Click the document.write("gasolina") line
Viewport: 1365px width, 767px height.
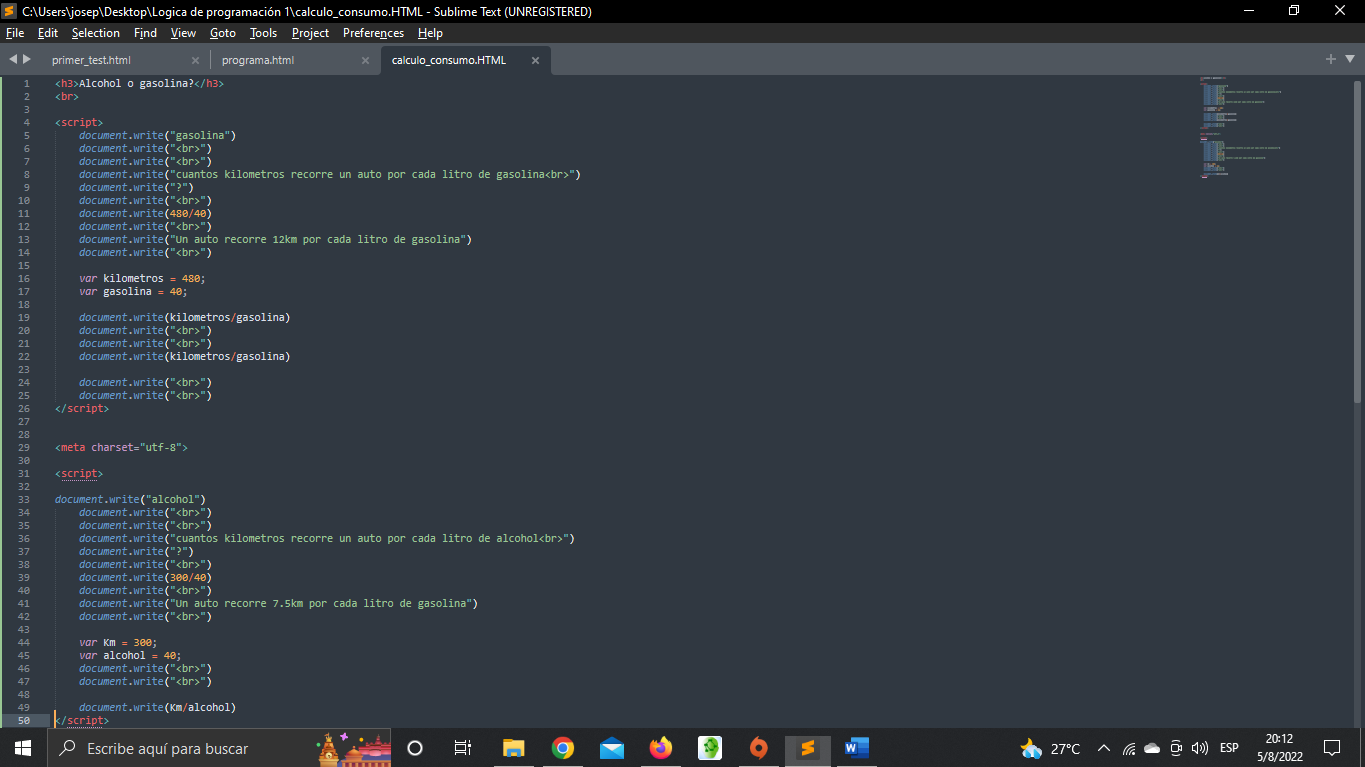(x=157, y=135)
